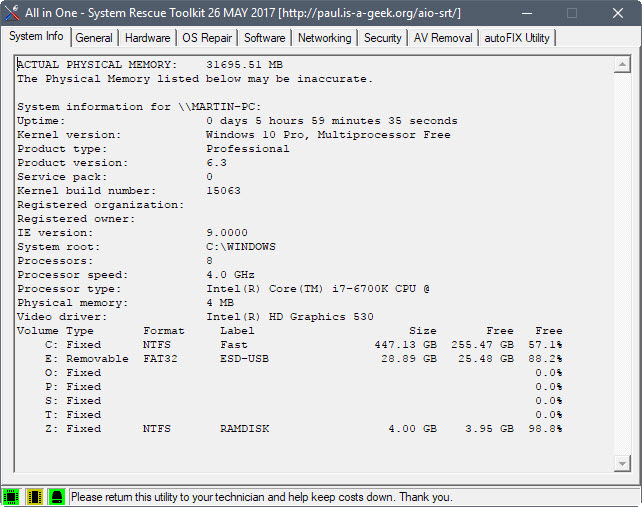
Task: Click the IE version 9.0000 value
Action: 227,233
